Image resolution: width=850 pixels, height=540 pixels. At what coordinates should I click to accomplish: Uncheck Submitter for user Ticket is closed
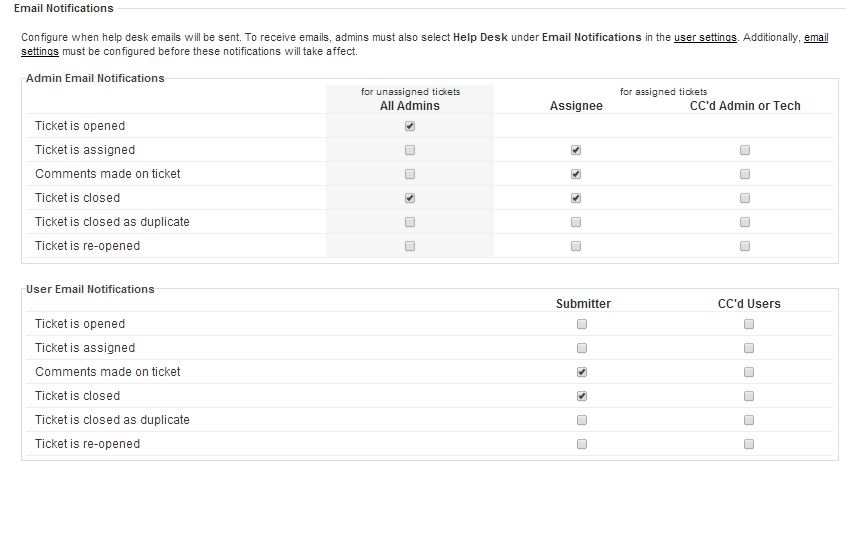(582, 396)
